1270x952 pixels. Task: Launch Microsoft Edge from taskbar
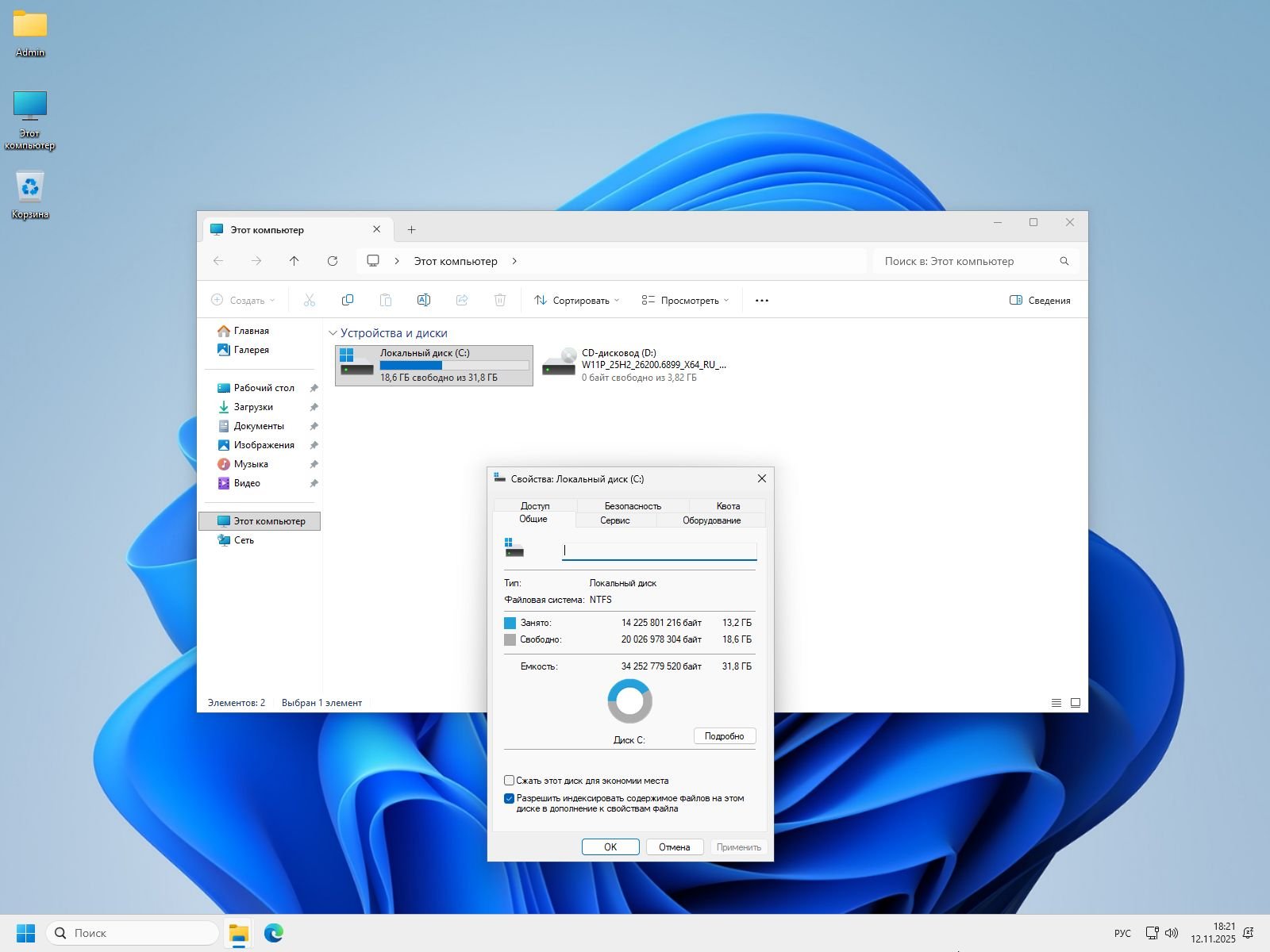(274, 933)
